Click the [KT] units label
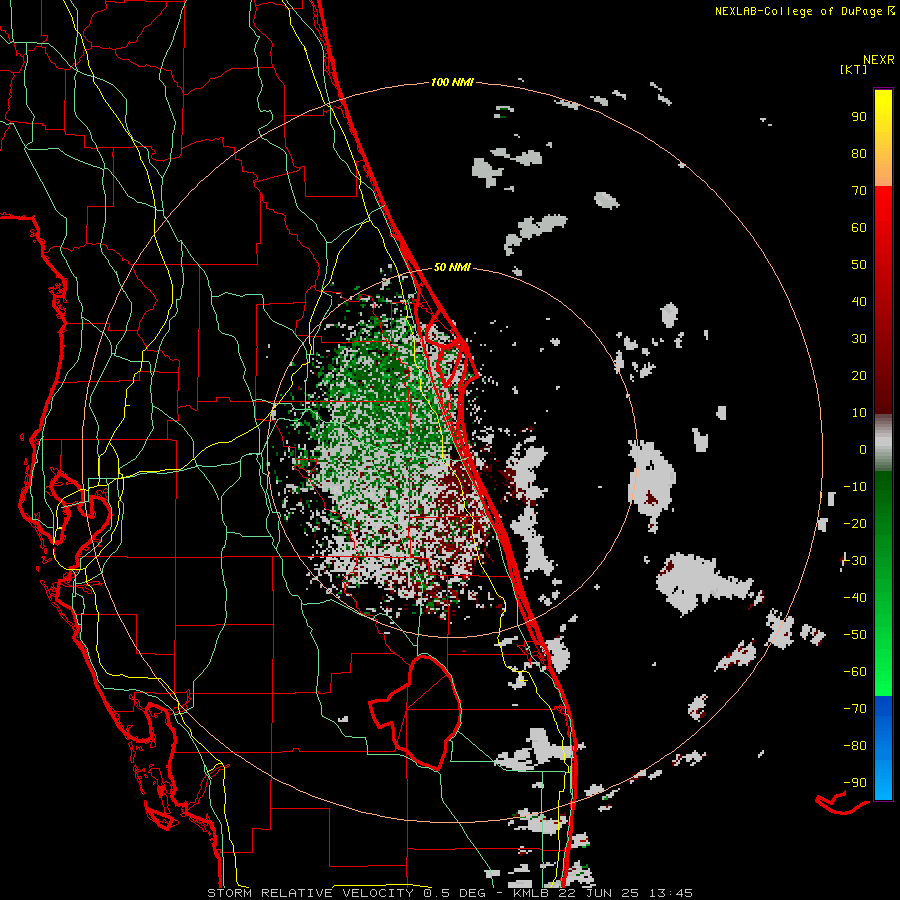 pos(854,69)
